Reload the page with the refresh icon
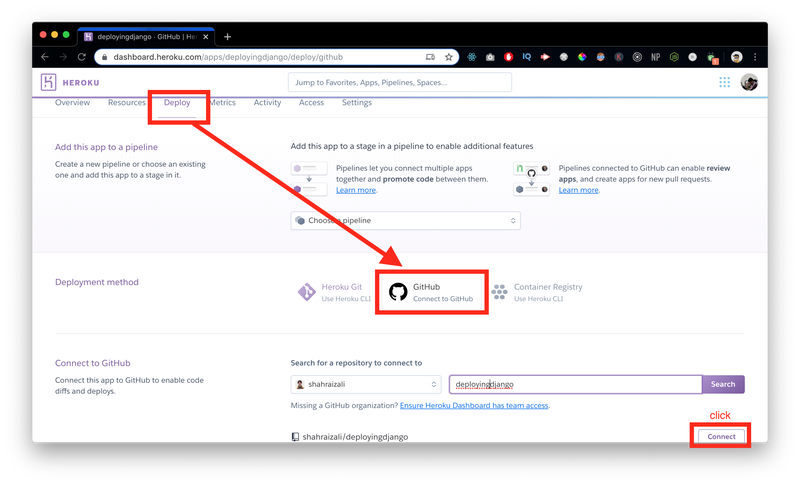The width and height of the screenshot is (800, 485). pos(82,57)
